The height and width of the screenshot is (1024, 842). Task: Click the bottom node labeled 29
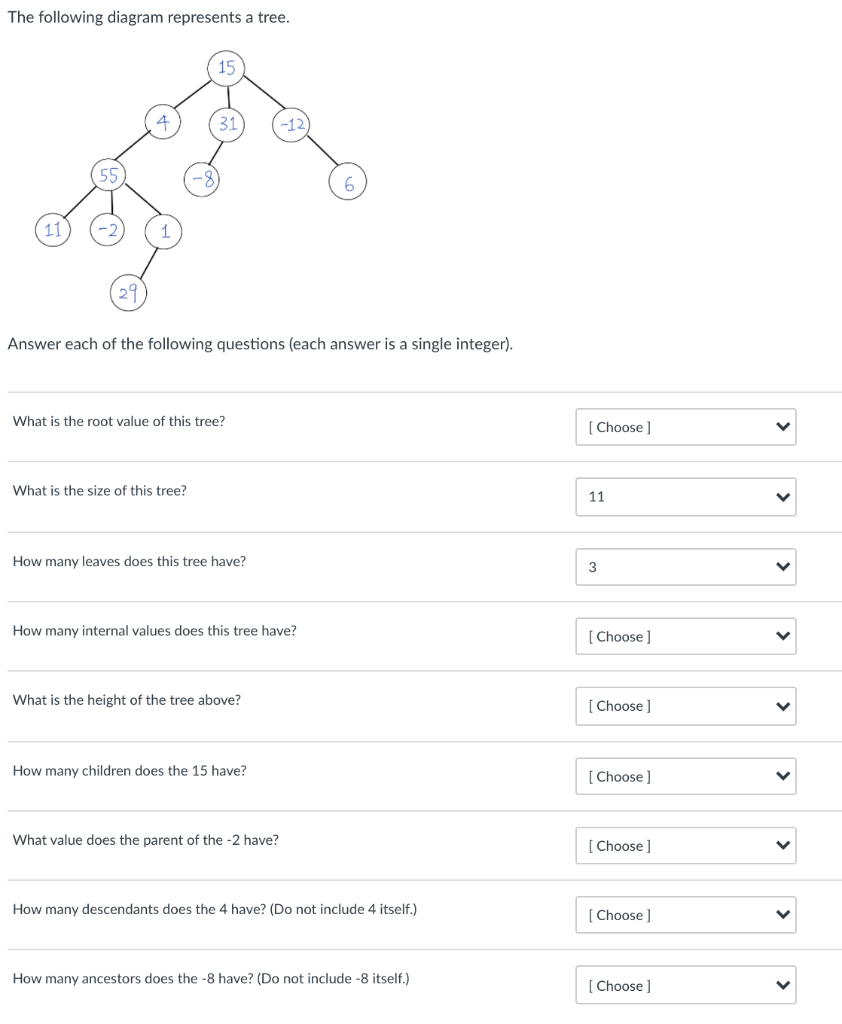127,292
